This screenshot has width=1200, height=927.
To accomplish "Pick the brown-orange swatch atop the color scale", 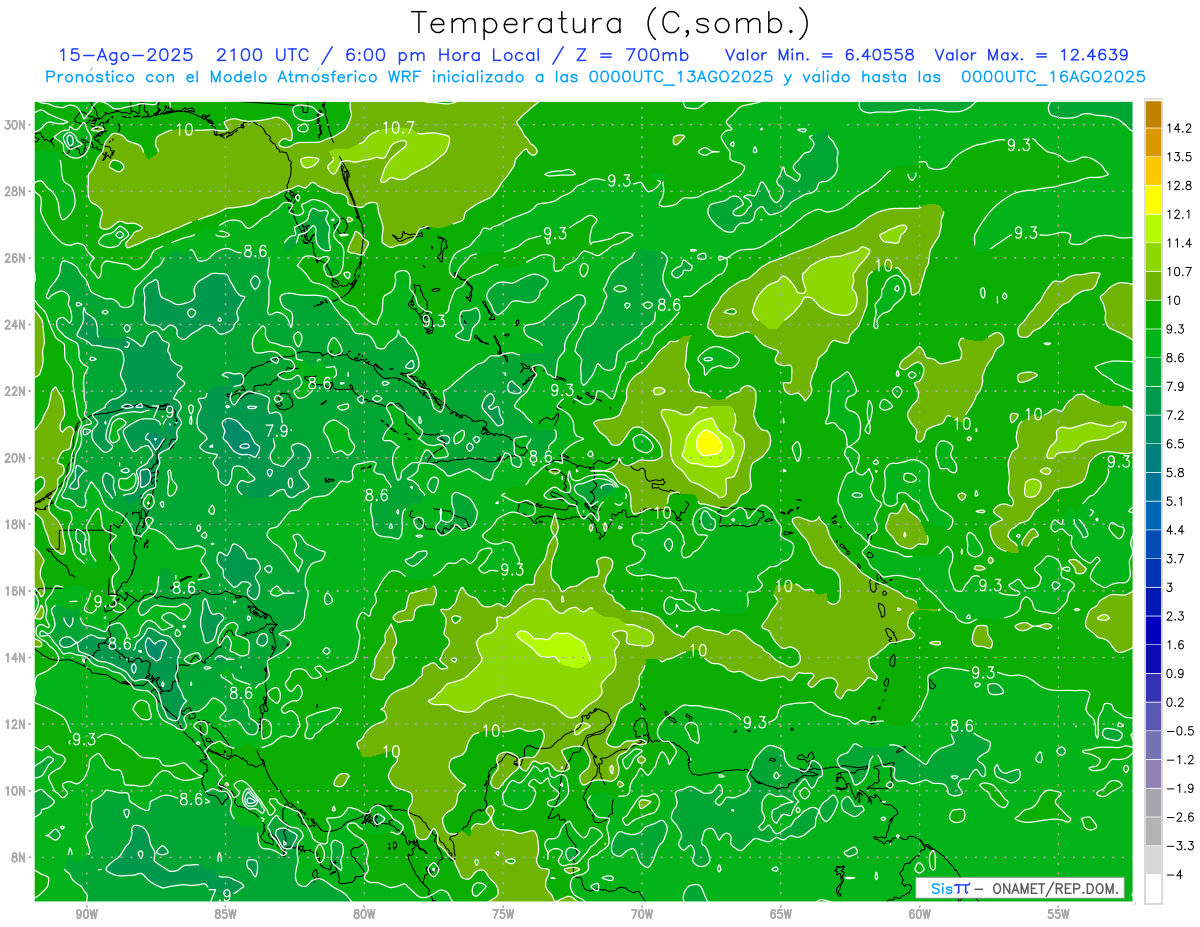I will click(x=1153, y=114).
